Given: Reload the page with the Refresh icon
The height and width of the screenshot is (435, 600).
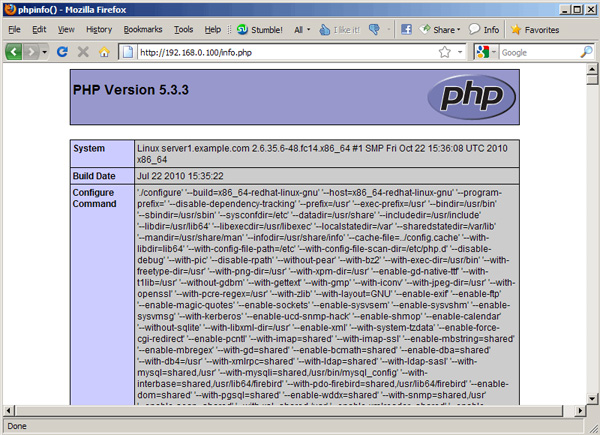Looking at the screenshot, I should coord(62,52).
